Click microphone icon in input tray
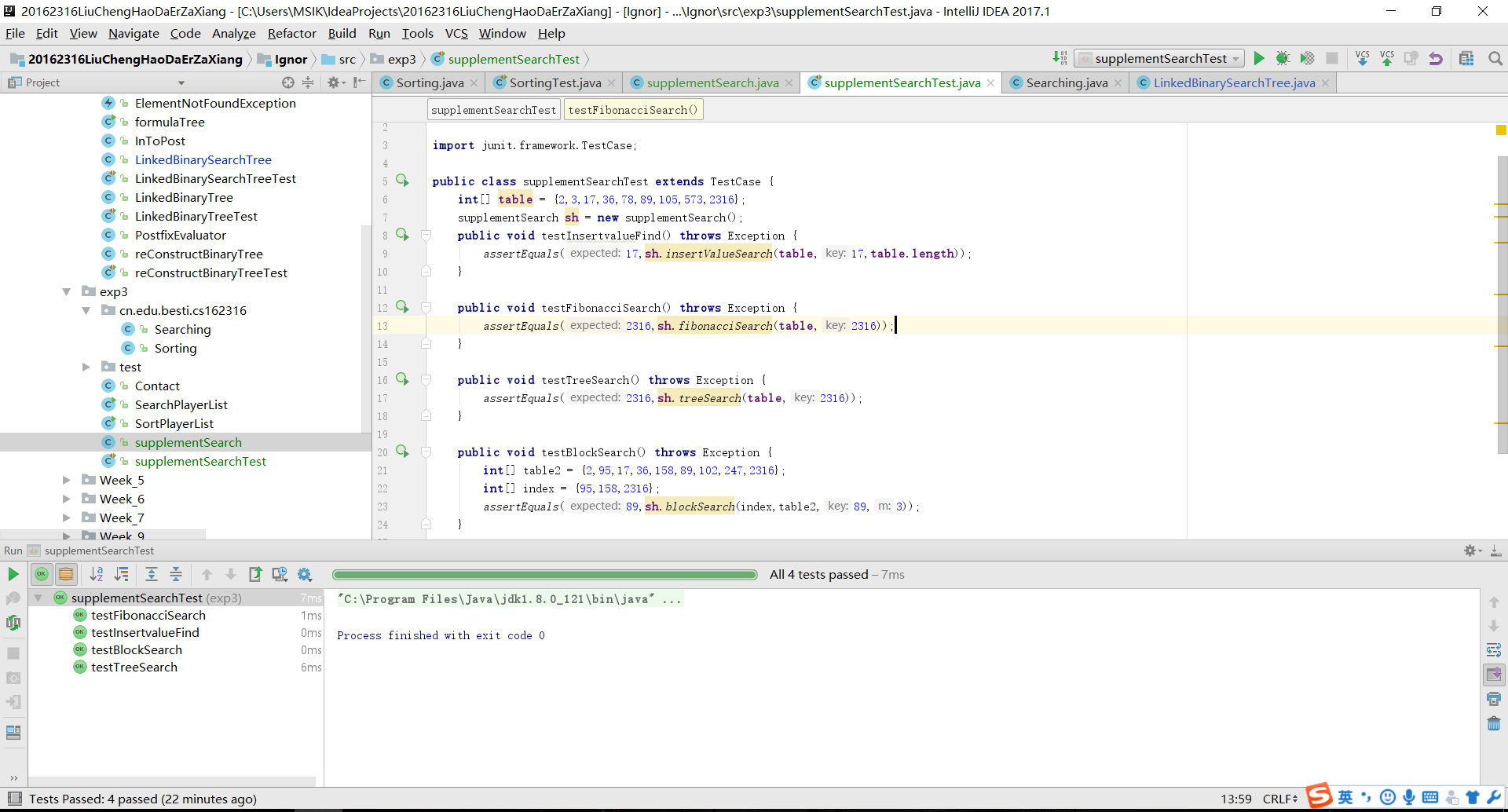This screenshot has height=812, width=1508. tap(1409, 798)
